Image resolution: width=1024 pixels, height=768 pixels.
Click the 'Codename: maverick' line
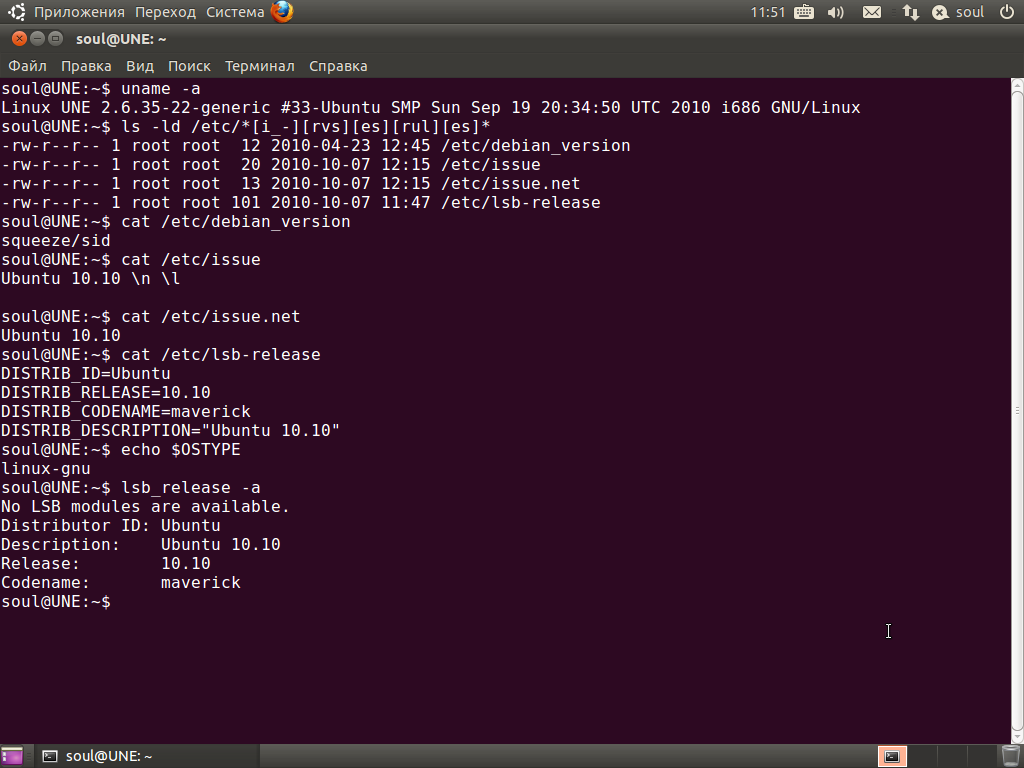tap(121, 583)
